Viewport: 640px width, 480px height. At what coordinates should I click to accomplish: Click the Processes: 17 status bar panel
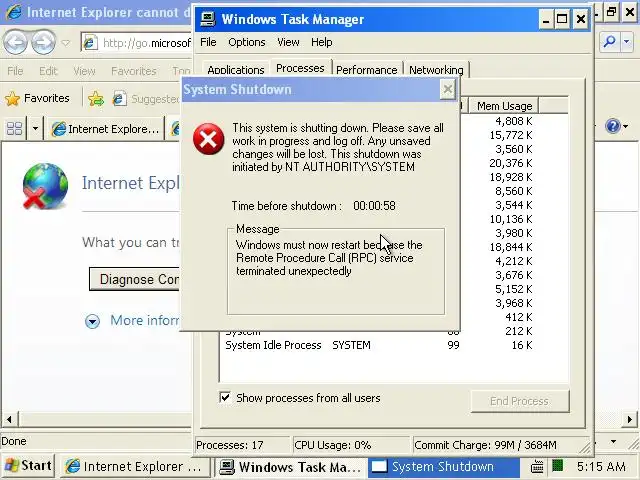[x=242, y=445]
